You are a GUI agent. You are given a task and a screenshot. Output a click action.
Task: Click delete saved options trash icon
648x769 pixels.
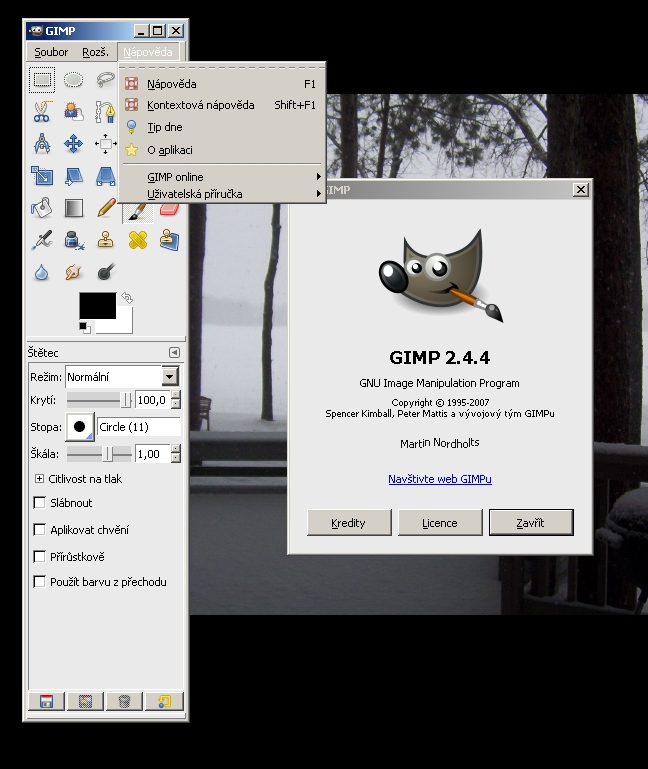125,701
